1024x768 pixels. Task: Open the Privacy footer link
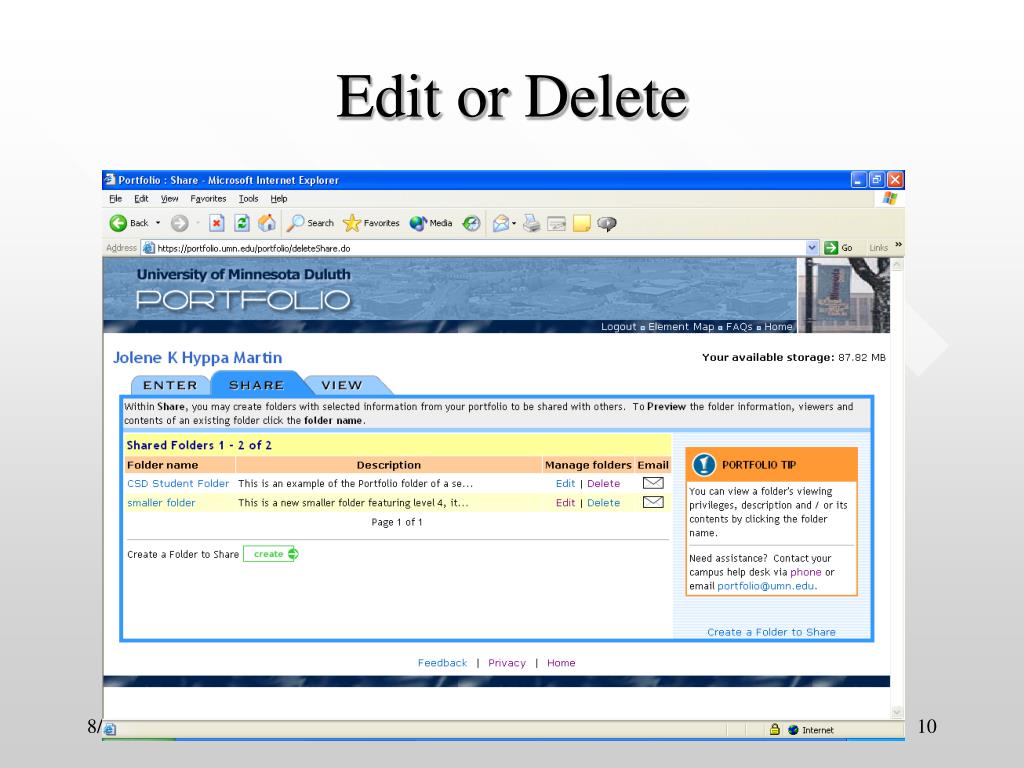pyautogui.click(x=507, y=663)
